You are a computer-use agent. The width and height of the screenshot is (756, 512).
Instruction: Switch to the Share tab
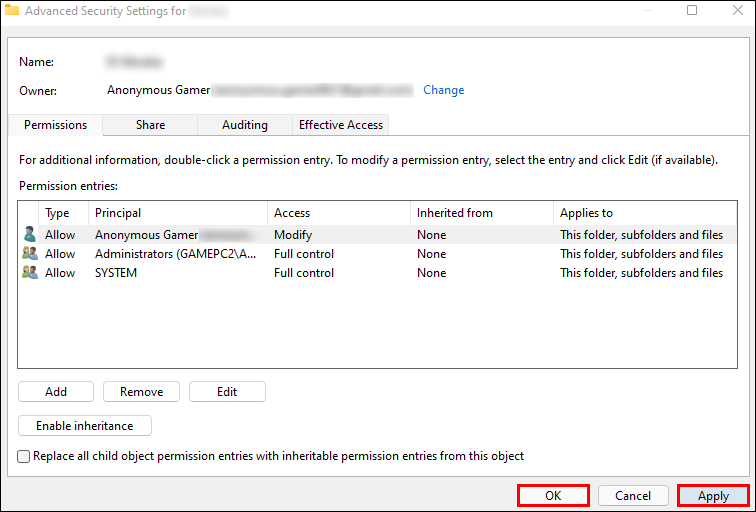pyautogui.click(x=150, y=125)
